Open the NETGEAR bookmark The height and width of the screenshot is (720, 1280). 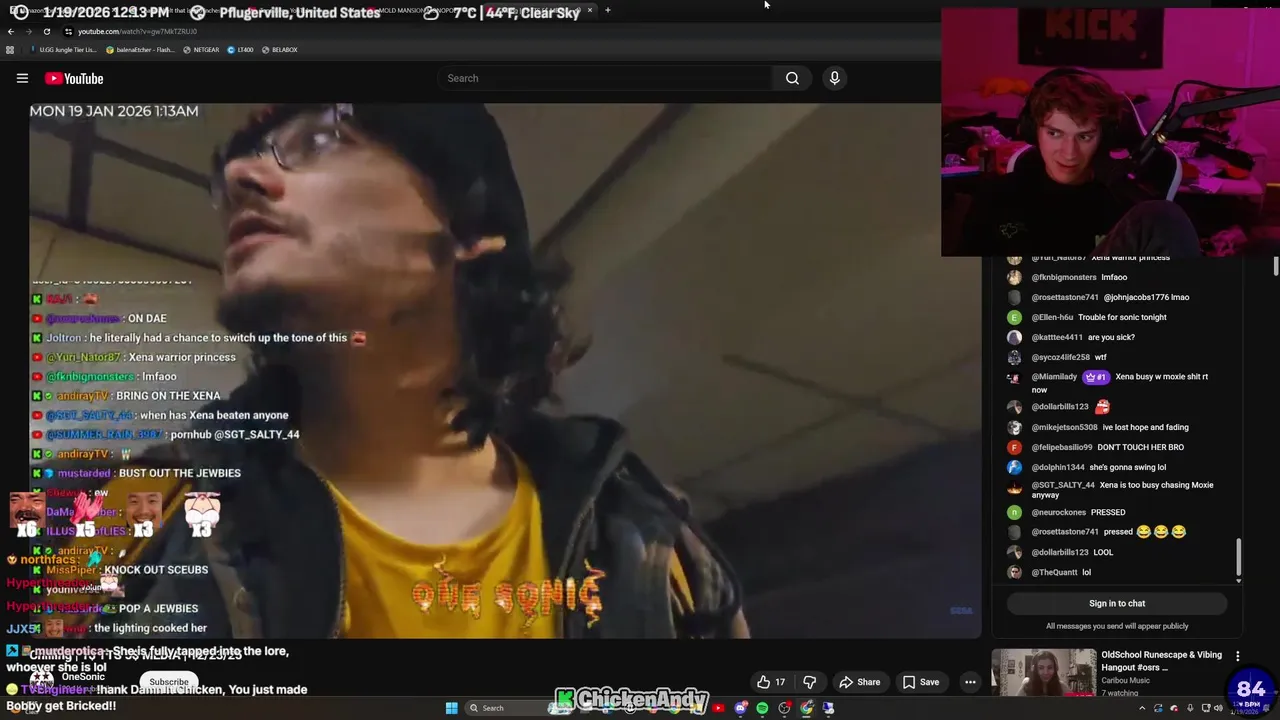(201, 49)
